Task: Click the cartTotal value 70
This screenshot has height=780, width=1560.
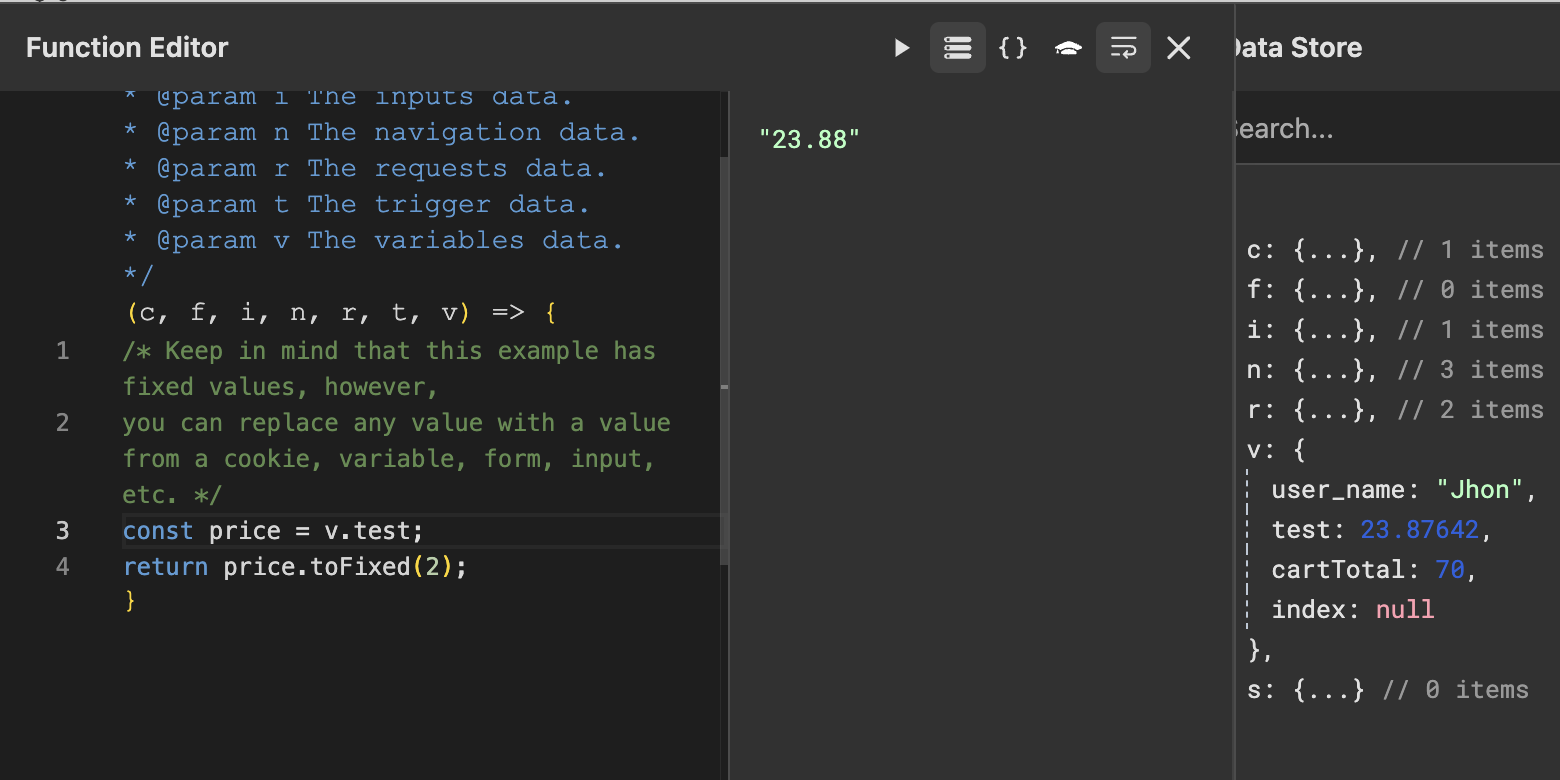Action: click(1450, 570)
